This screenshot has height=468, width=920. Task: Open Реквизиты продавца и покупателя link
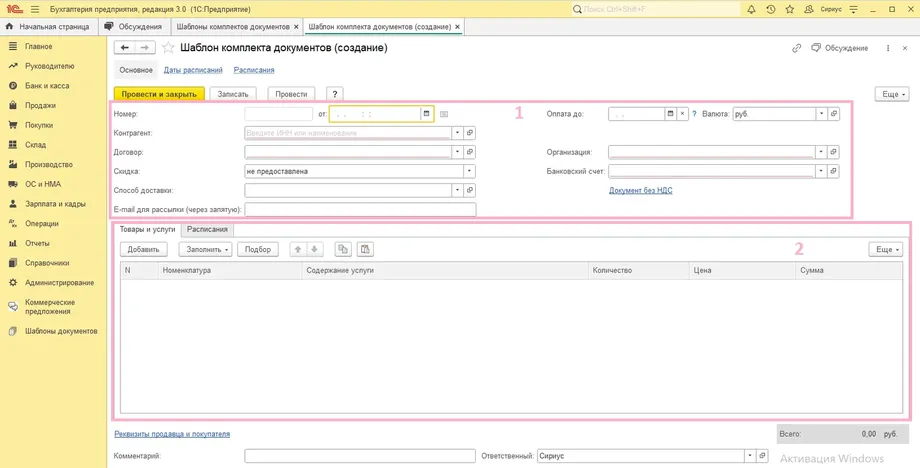pyautogui.click(x=172, y=434)
